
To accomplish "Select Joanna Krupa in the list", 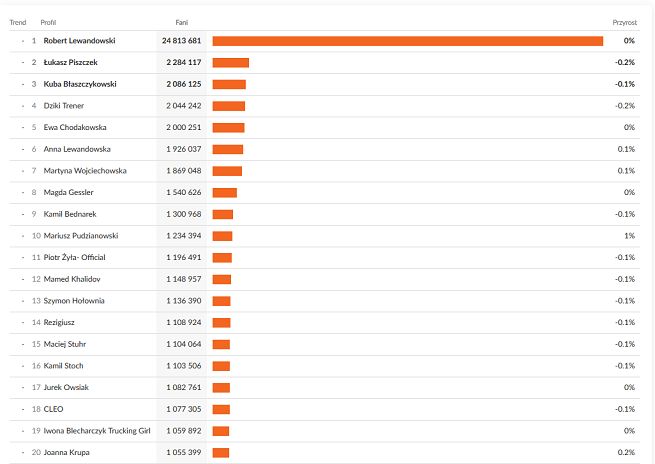I will (67, 452).
